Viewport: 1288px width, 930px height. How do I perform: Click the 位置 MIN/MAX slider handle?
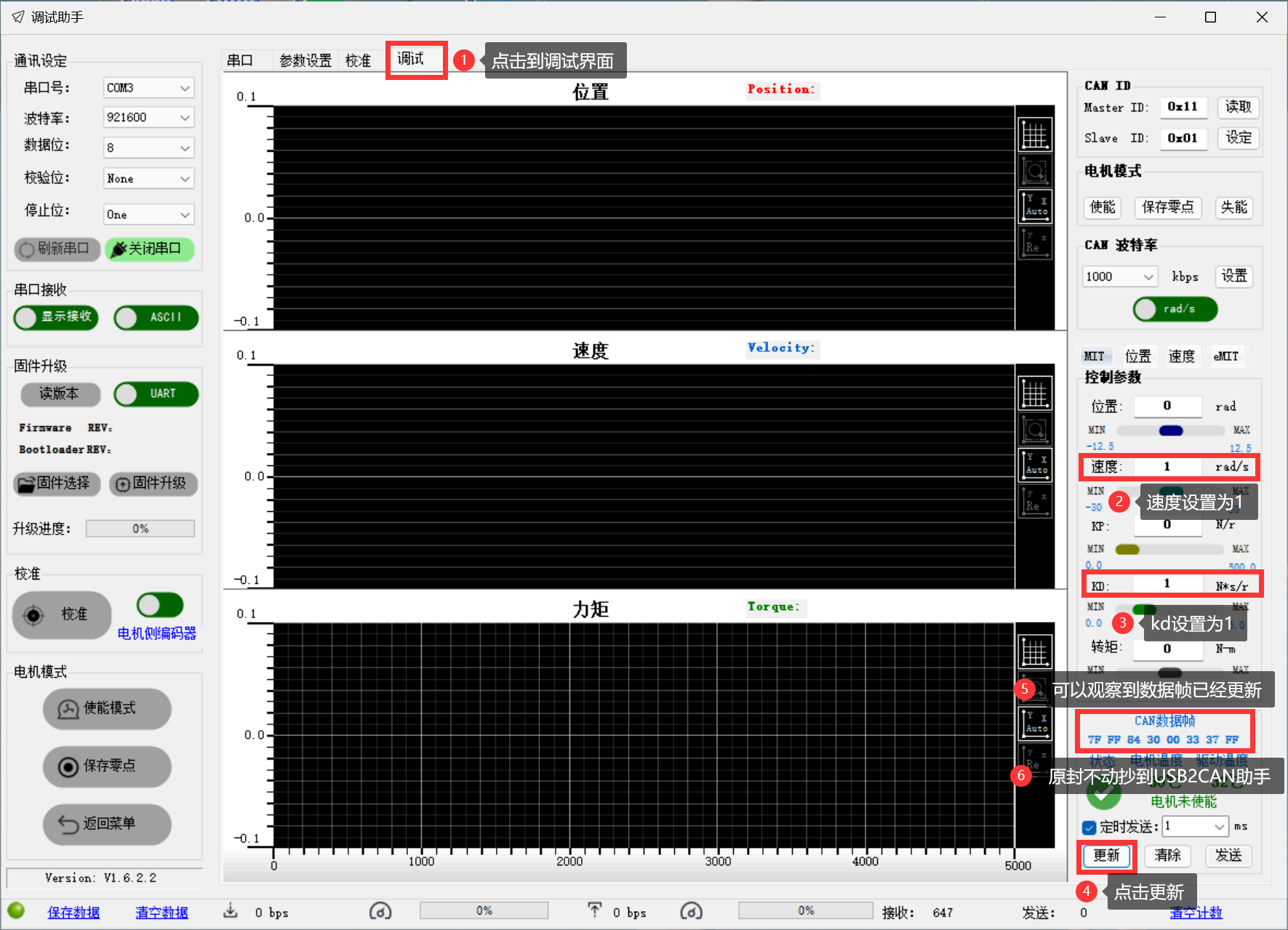1170,430
